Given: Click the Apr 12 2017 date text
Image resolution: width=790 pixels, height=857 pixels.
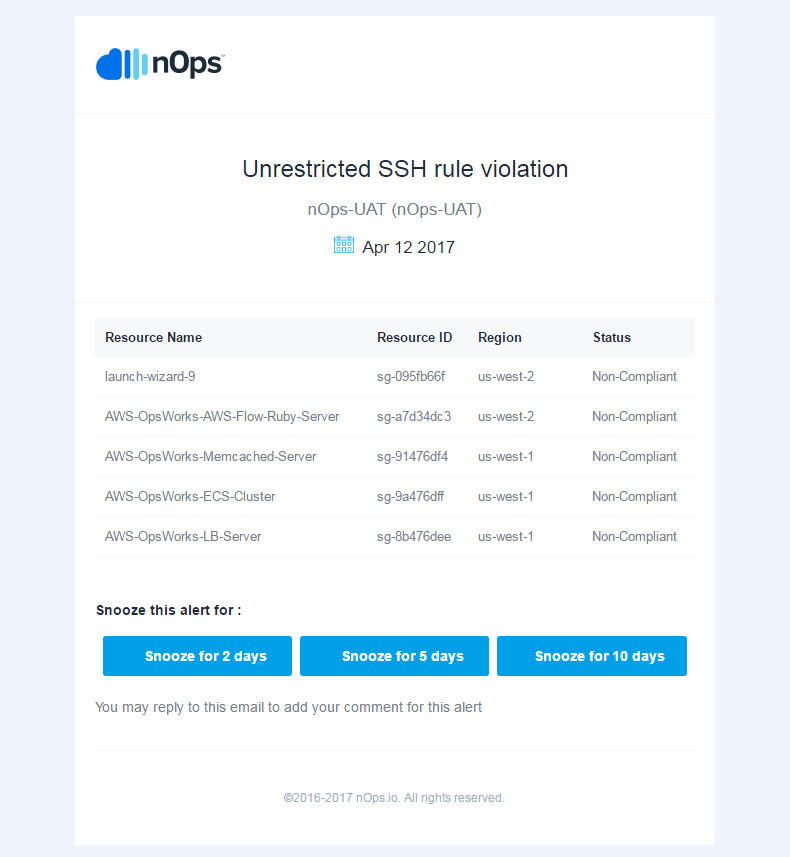Looking at the screenshot, I should click(408, 247).
